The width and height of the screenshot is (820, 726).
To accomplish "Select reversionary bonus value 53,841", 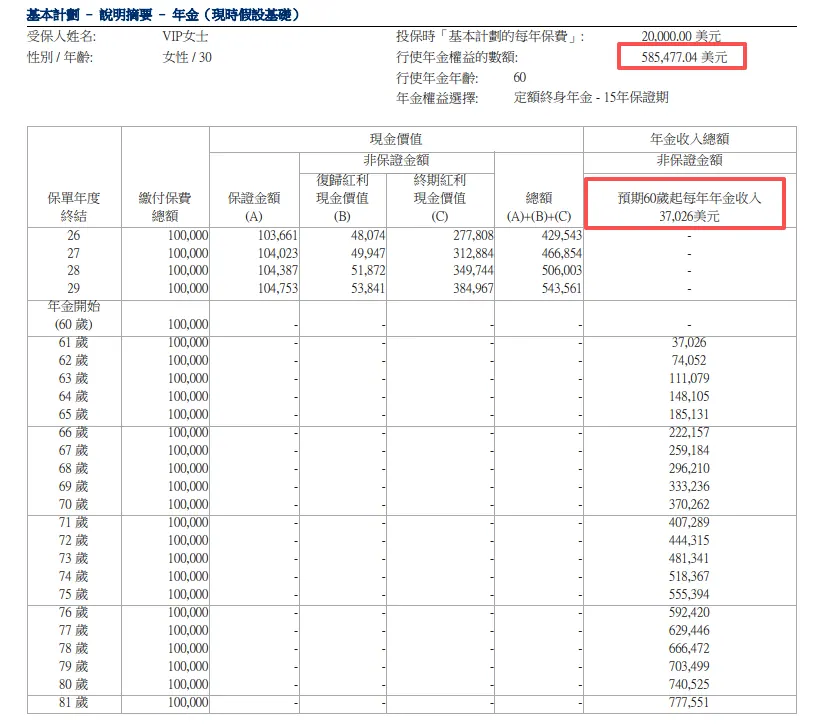I will tap(368, 289).
